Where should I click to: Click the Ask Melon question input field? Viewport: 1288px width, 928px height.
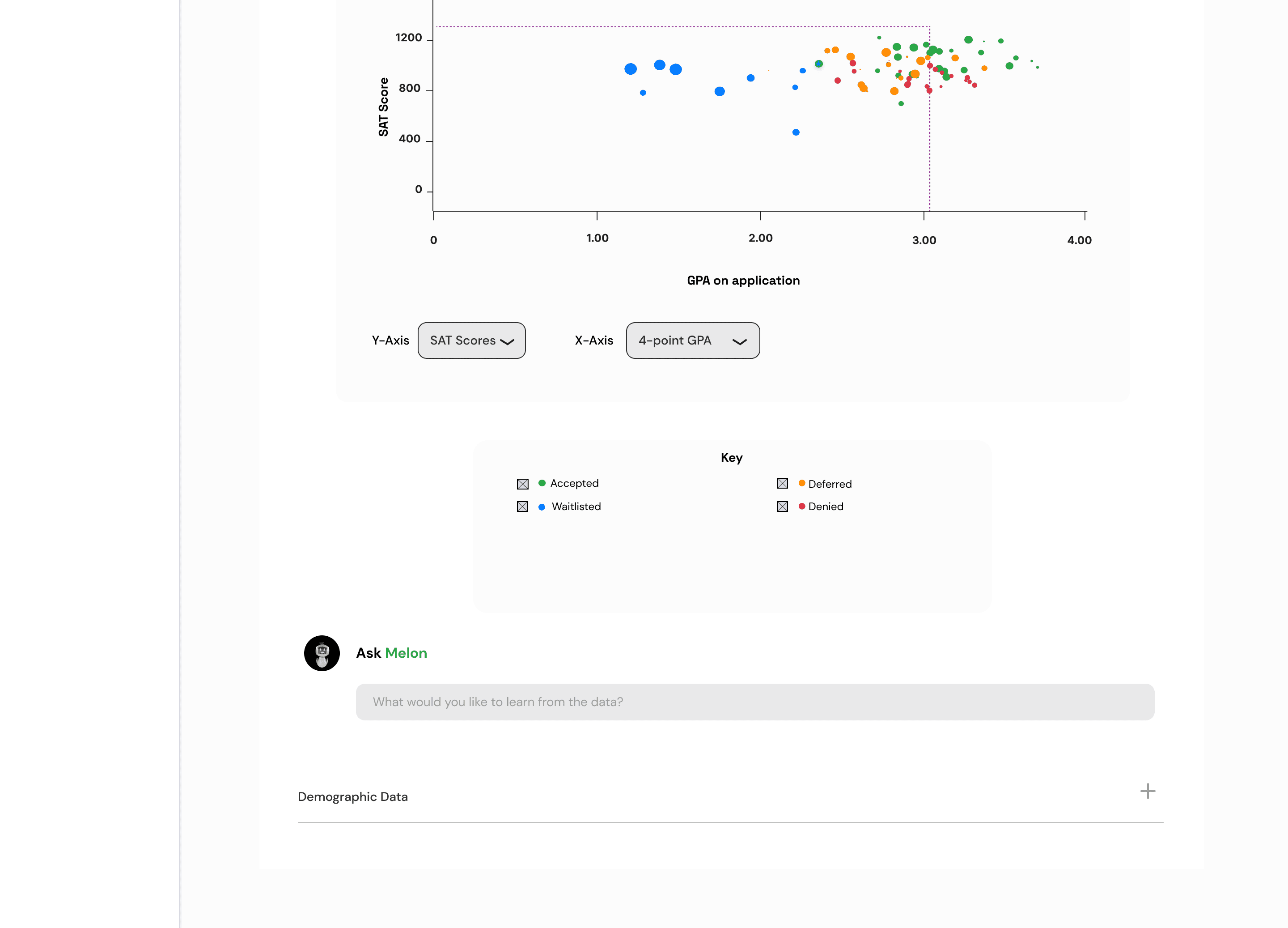755,702
